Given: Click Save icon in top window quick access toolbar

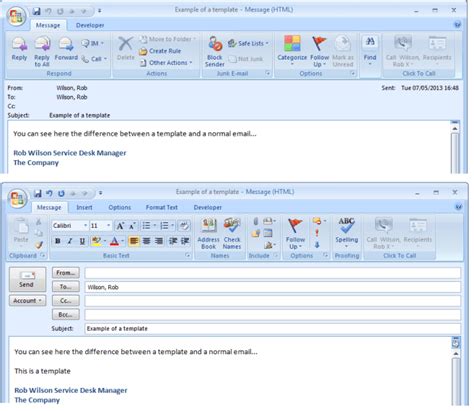Looking at the screenshot, I should [x=36, y=11].
